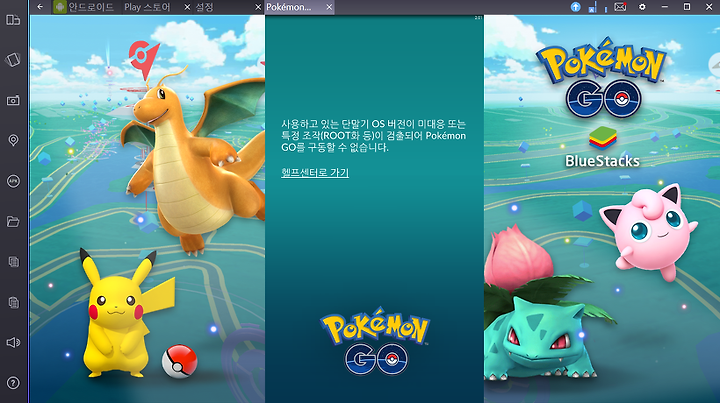Click the blue upgrade arrow icon
720x403 pixels.
575,7
